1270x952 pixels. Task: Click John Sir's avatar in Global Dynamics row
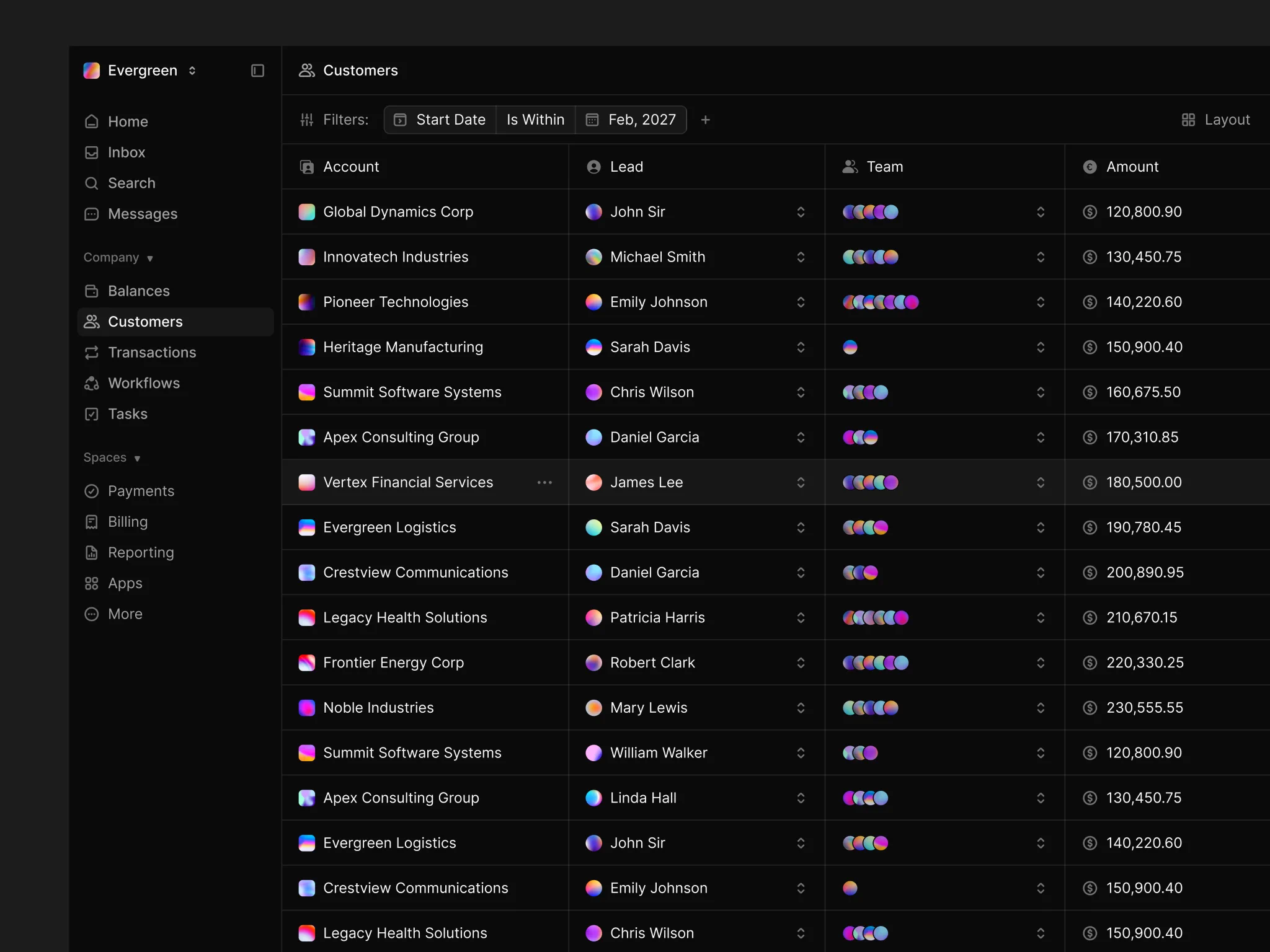click(x=593, y=212)
